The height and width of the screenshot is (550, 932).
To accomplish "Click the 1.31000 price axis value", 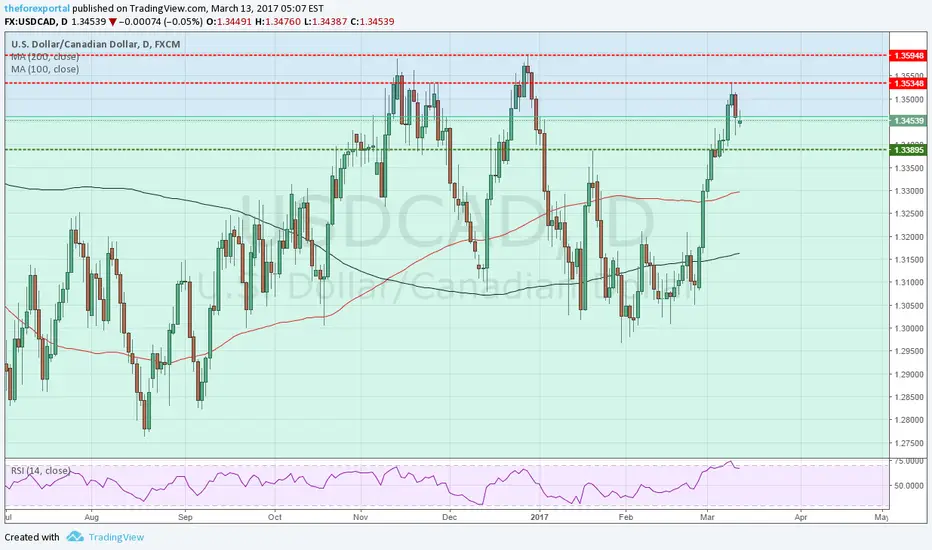I will coord(910,282).
